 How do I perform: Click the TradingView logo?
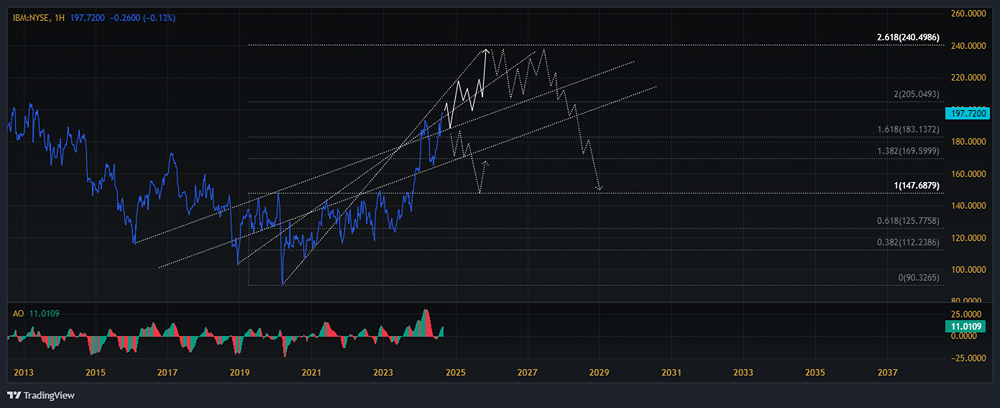click(x=41, y=395)
